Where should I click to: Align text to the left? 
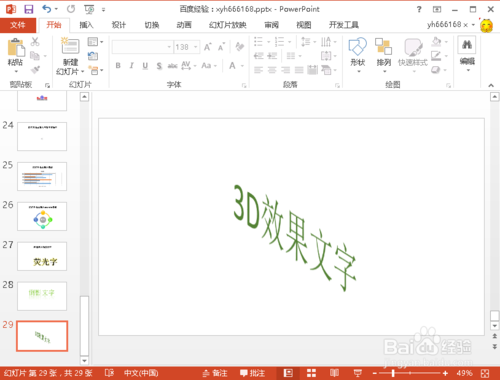258,70
